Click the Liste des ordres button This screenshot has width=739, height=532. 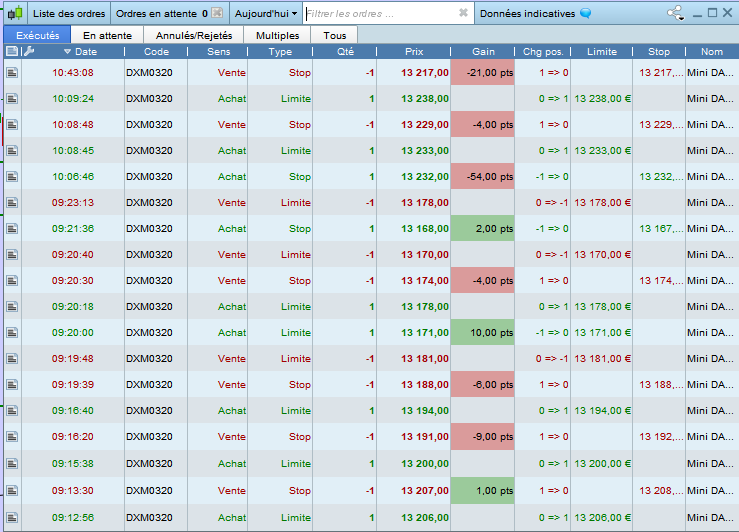coord(69,14)
